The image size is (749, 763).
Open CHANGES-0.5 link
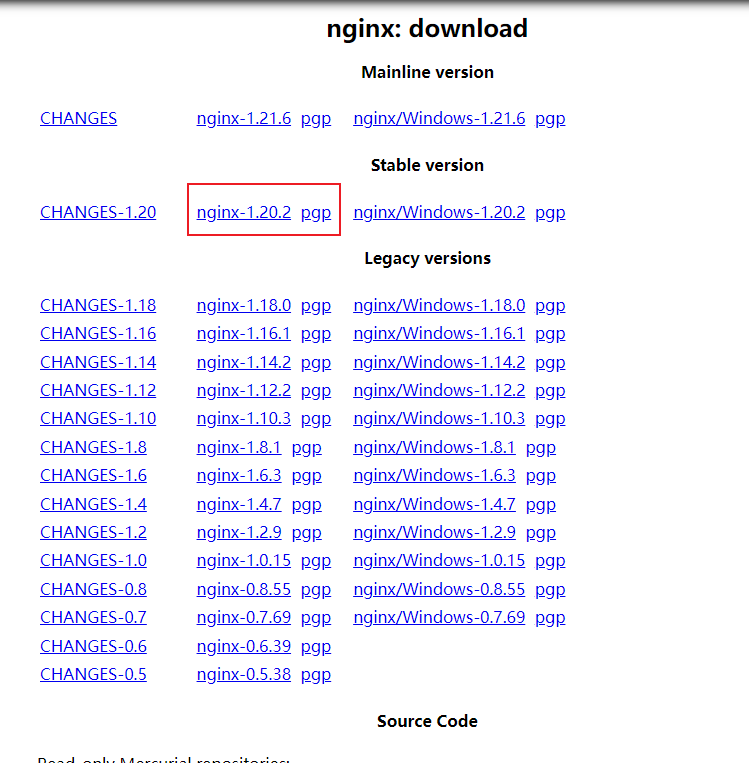pyautogui.click(x=93, y=674)
